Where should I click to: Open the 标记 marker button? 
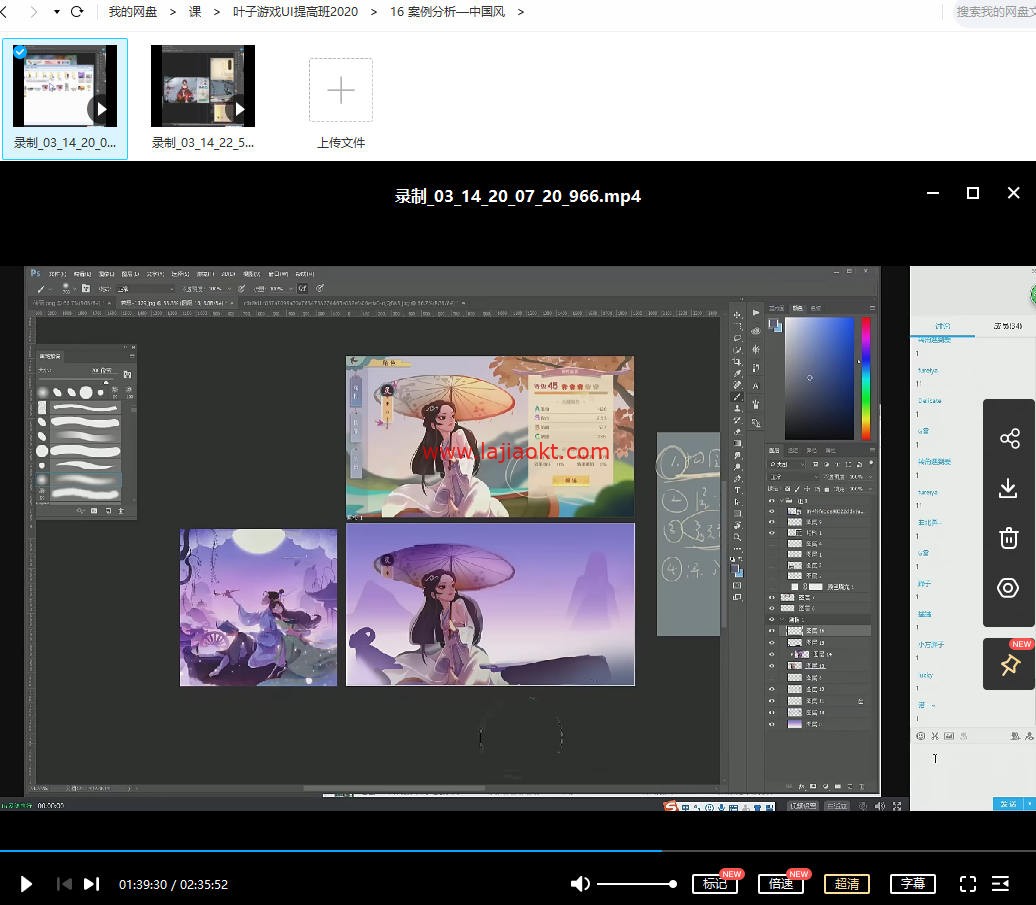click(x=715, y=884)
